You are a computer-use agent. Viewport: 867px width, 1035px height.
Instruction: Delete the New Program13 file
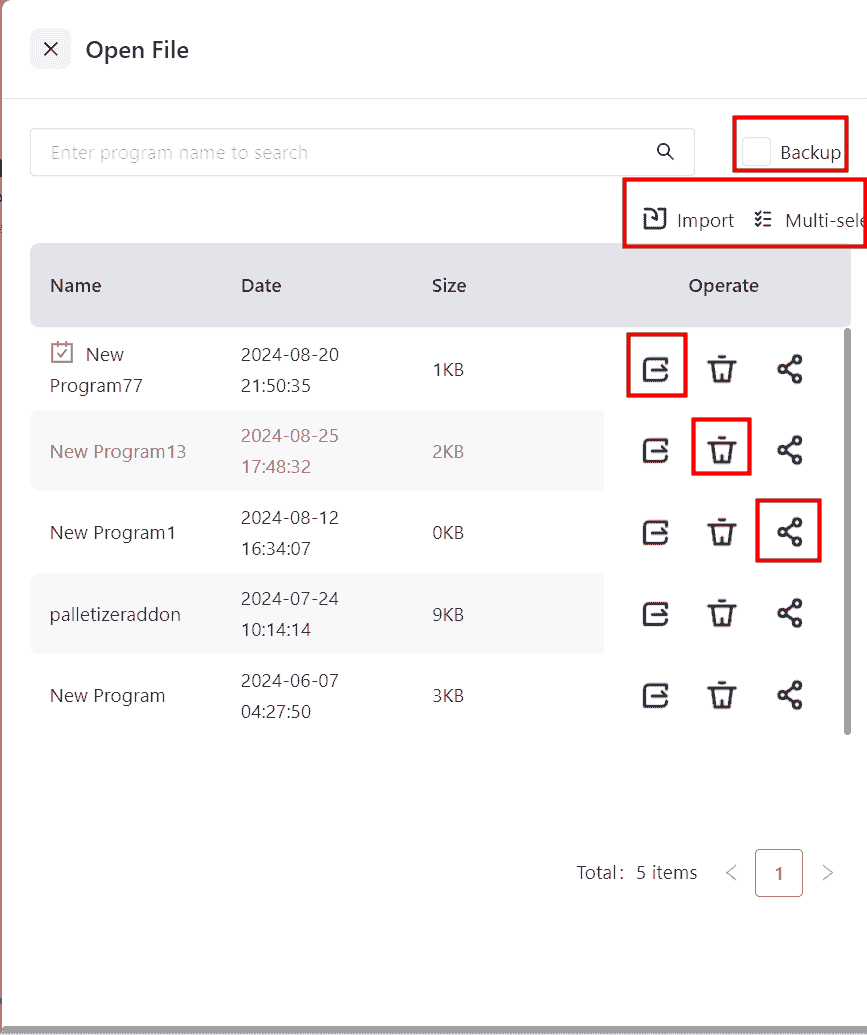pyautogui.click(x=721, y=451)
